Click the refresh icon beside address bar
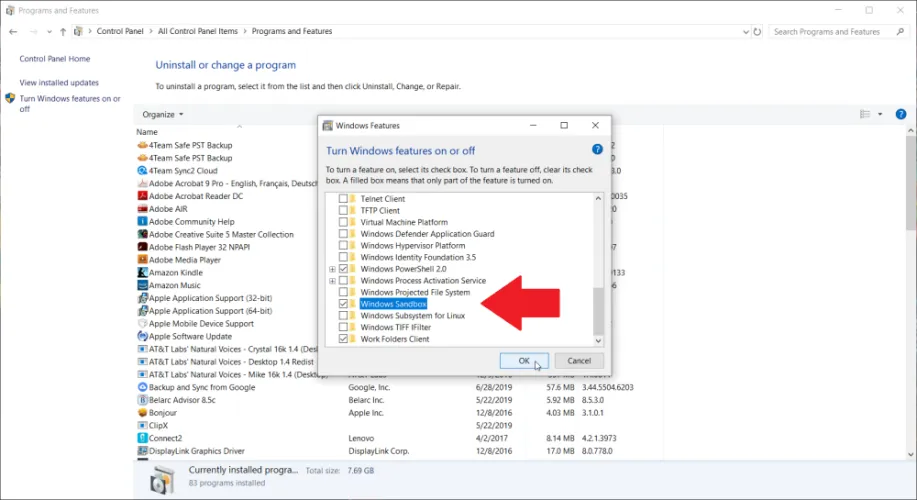Screen dimensions: 917x500 tap(758, 32)
